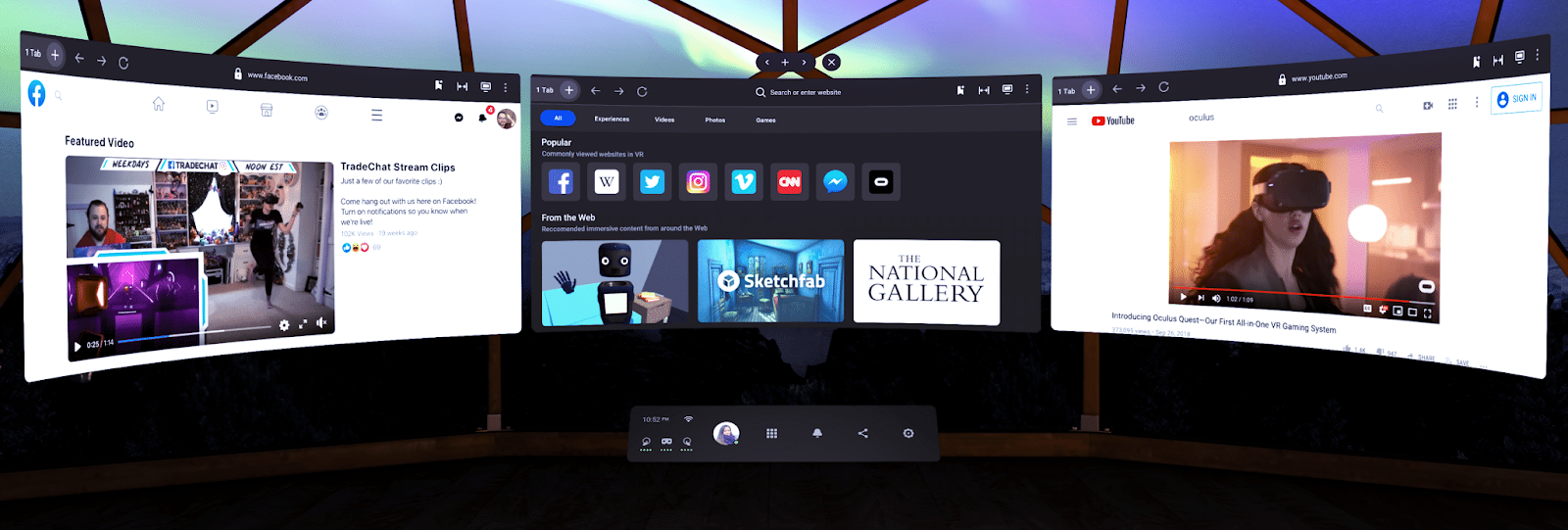Open Facebook notifications bell with badge
Image resolution: width=1568 pixels, height=530 pixels.
click(x=482, y=118)
